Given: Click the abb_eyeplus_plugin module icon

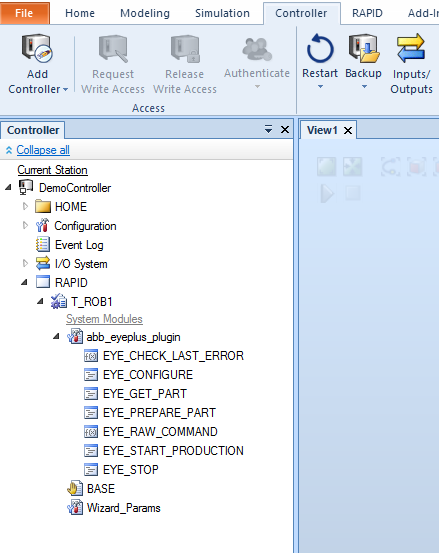Looking at the screenshot, I should (75, 336).
